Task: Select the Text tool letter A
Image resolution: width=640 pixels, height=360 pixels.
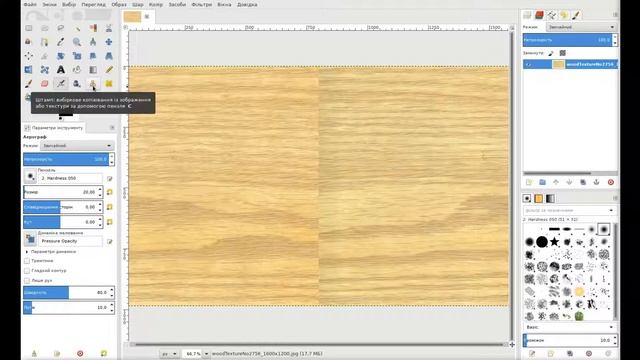Action: [x=60, y=70]
